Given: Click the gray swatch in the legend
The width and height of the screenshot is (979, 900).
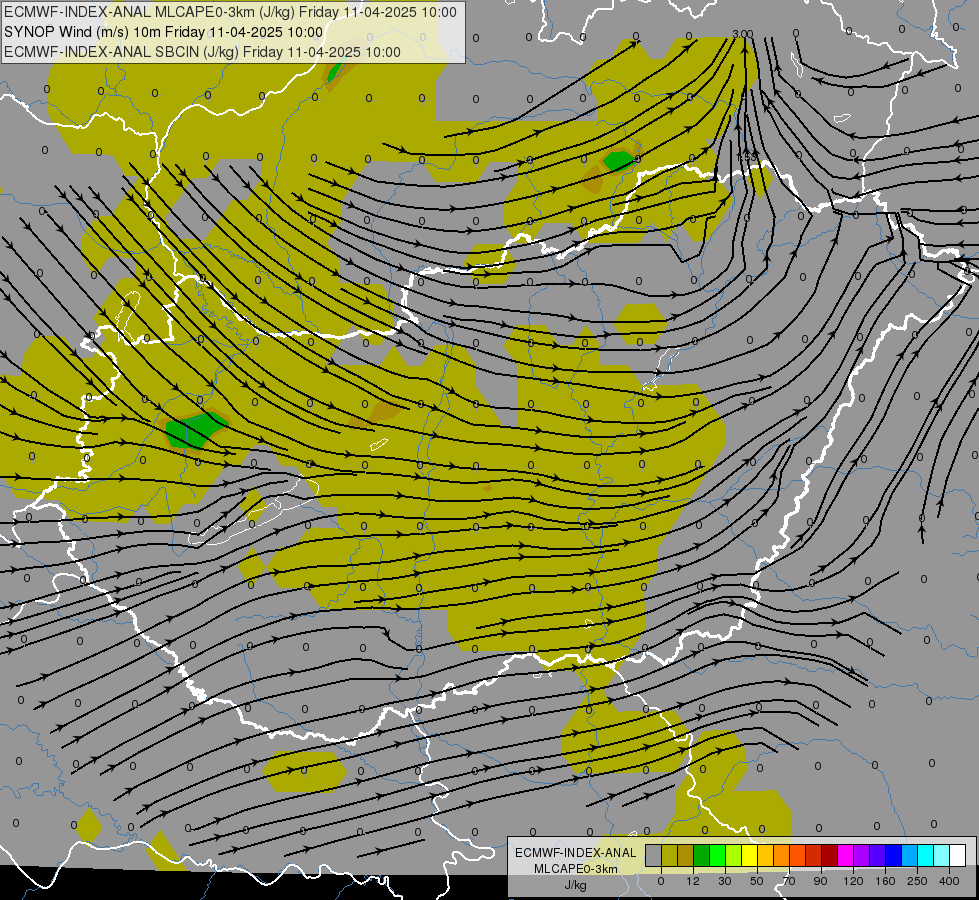Looking at the screenshot, I should (x=653, y=855).
